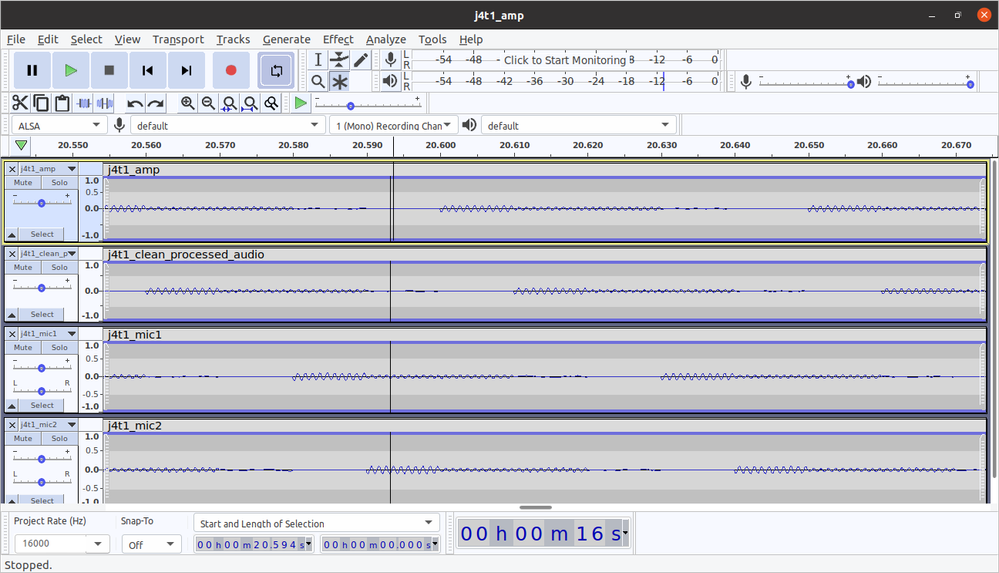Open the ALSA audio host dropdown
Image resolution: width=999 pixels, height=573 pixels.
tap(57, 125)
